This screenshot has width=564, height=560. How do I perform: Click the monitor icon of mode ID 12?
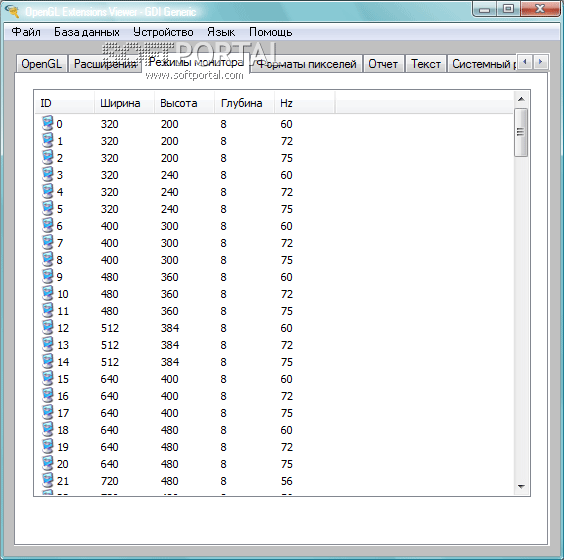pos(47,327)
